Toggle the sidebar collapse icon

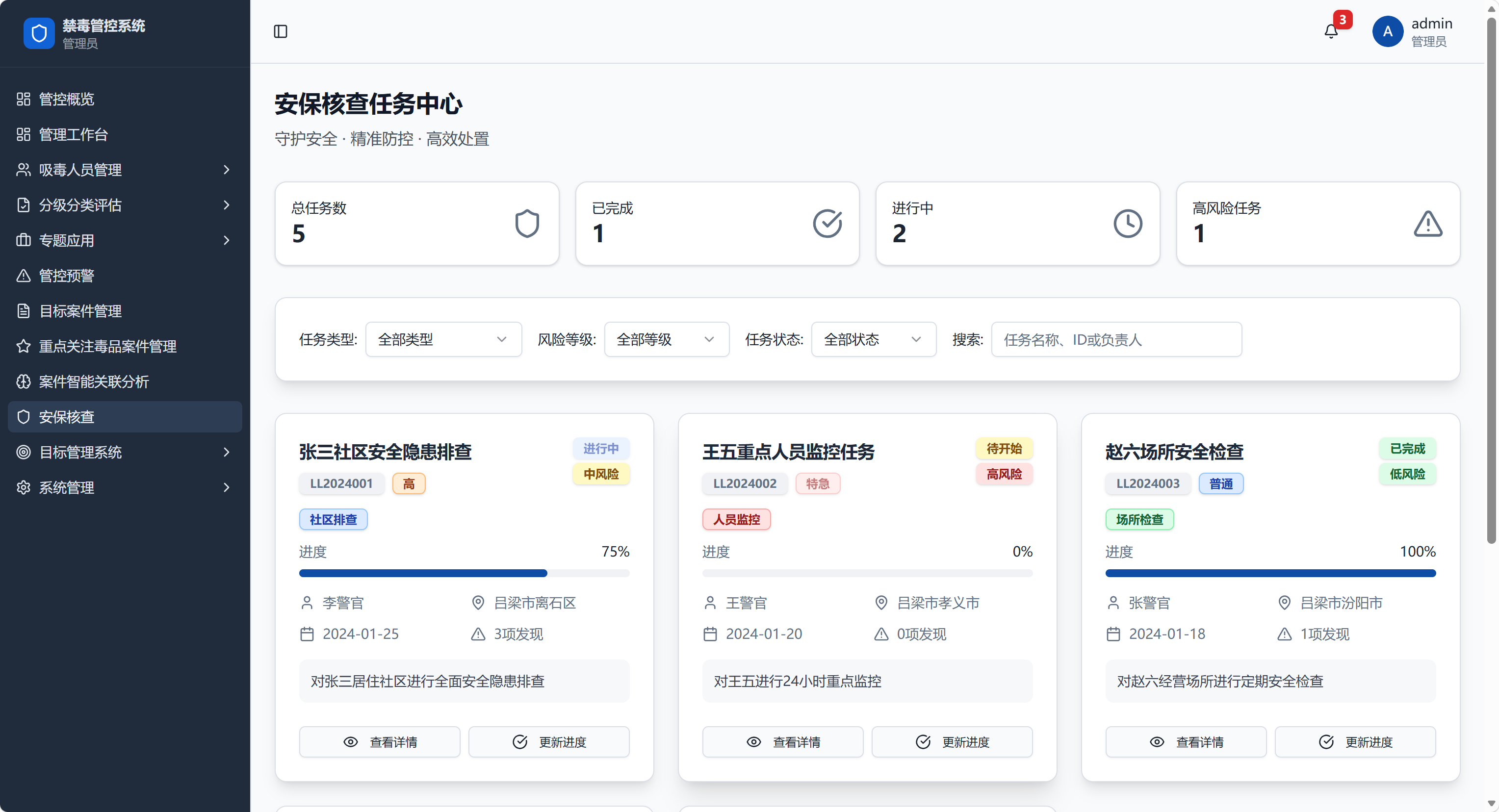281,31
